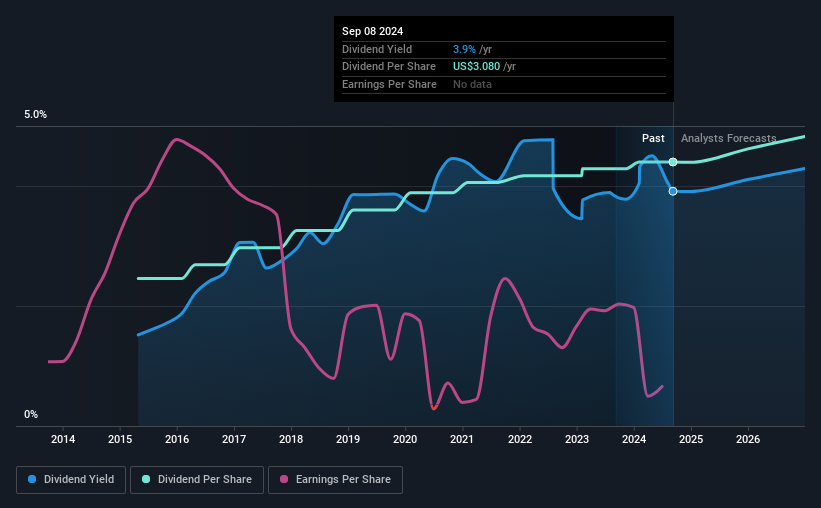Click the 2021 x-axis label

pos(462,439)
